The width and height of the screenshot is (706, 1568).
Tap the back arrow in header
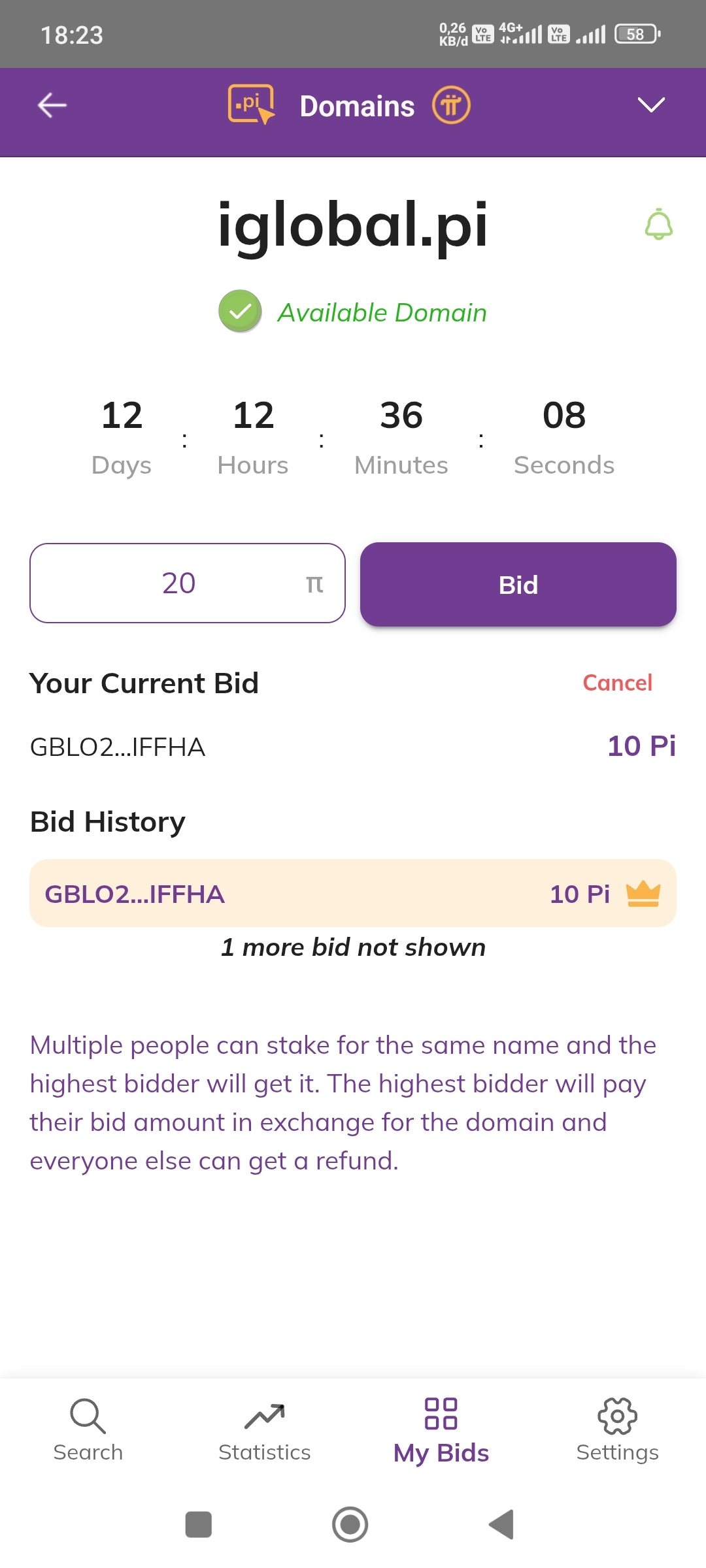pyautogui.click(x=52, y=105)
